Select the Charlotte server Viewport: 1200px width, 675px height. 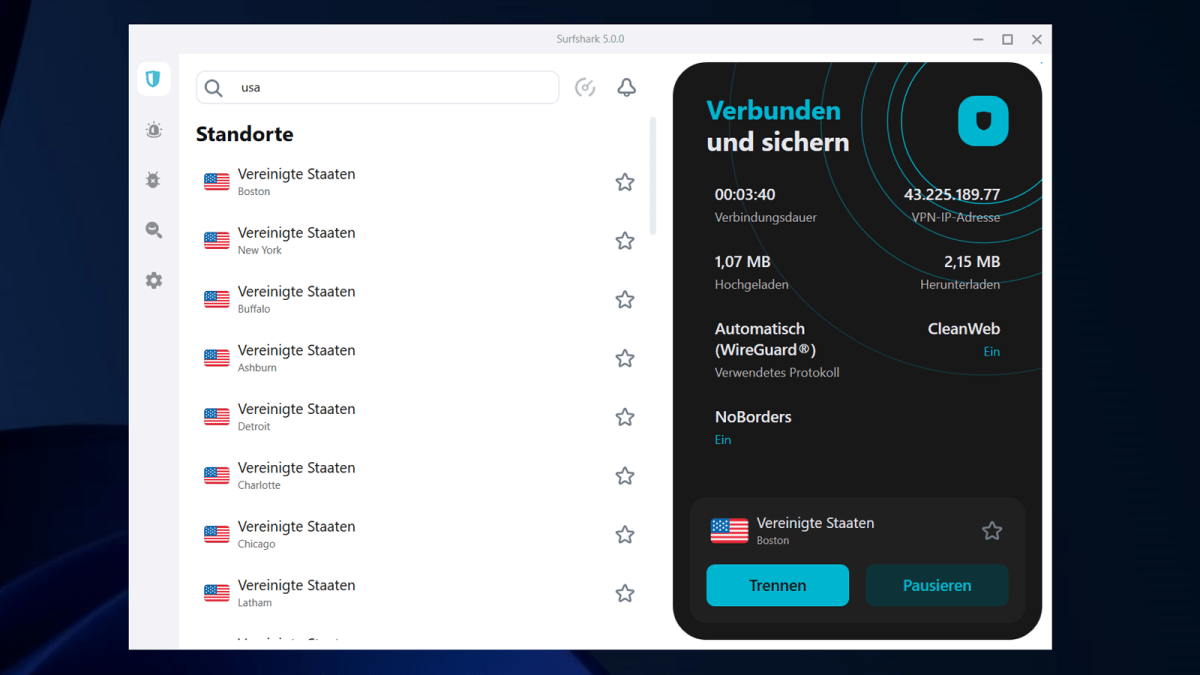pyautogui.click(x=420, y=476)
